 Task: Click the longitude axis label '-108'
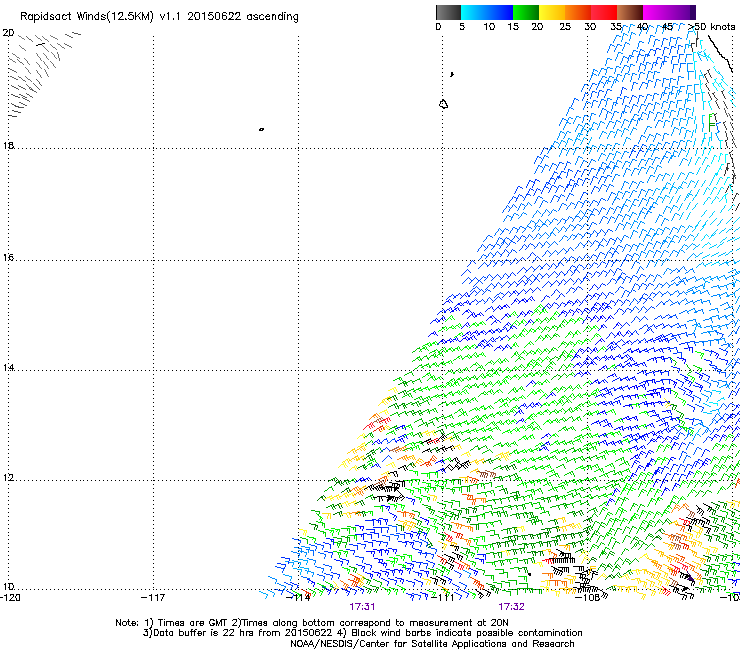588,598
